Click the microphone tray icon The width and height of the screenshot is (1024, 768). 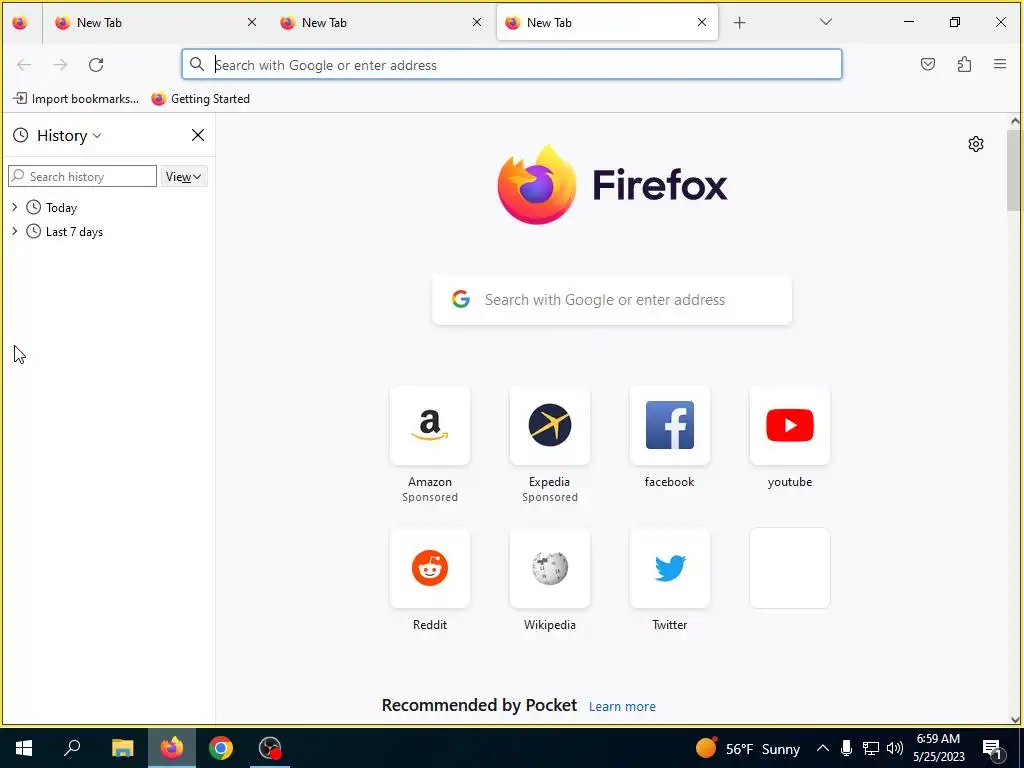(x=846, y=748)
